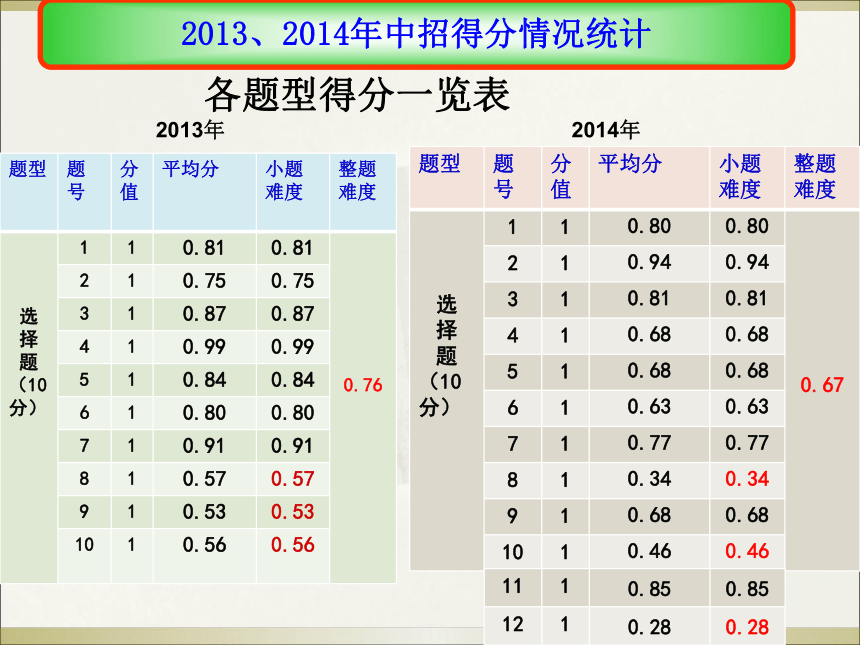Click the 2013 average score 0.75 for question 2

click(204, 281)
